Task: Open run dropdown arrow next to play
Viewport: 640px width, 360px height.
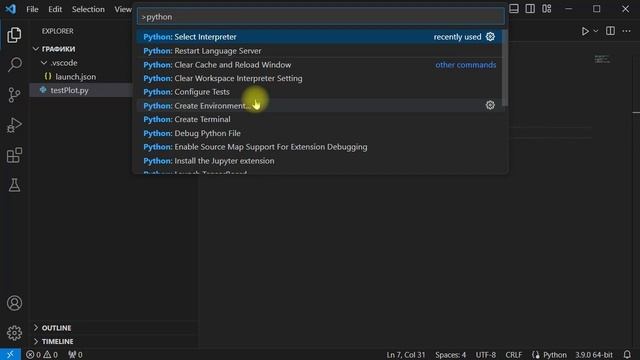Action: coord(596,31)
